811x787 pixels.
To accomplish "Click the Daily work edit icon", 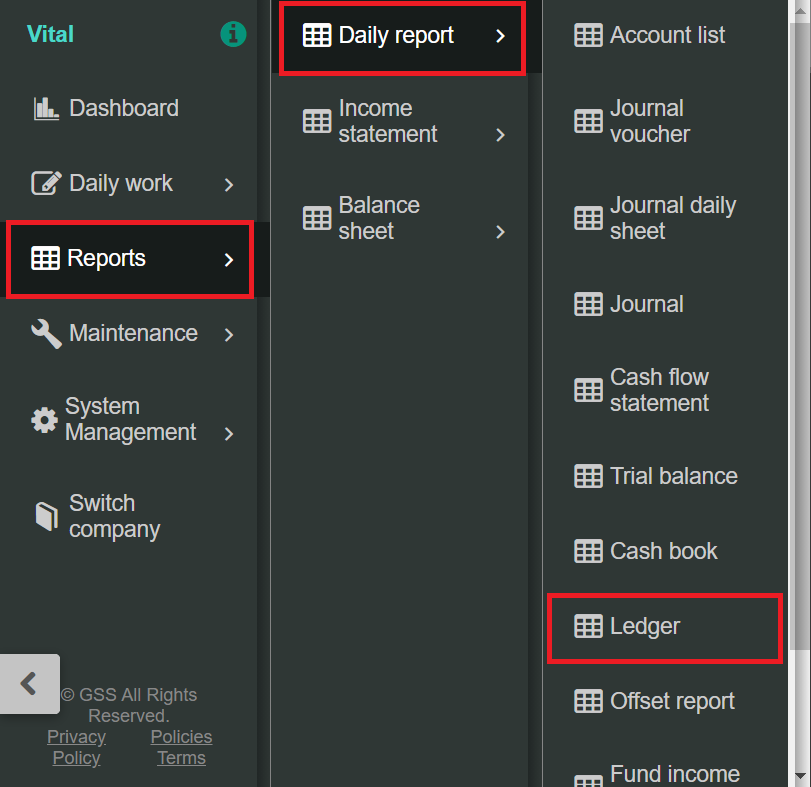I will coord(46,184).
